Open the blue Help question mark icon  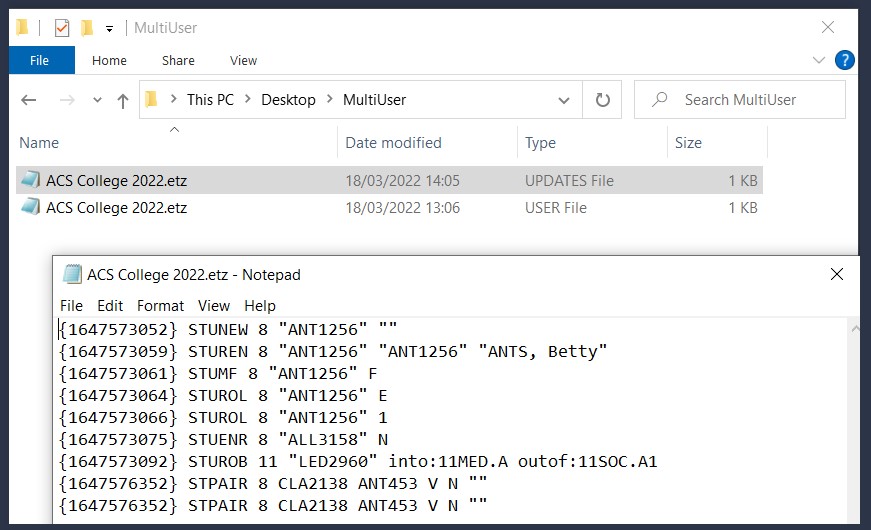click(844, 60)
